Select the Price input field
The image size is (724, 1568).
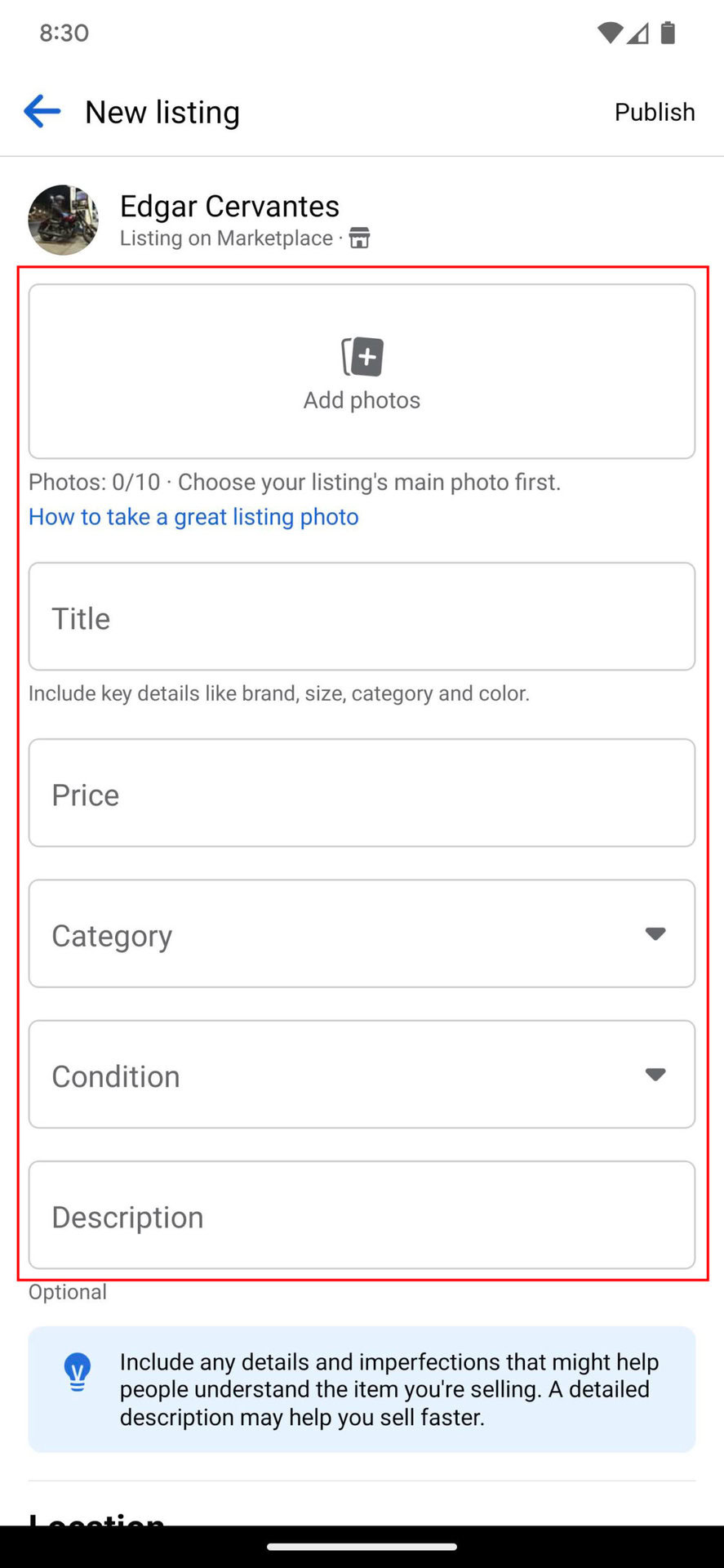(x=362, y=794)
